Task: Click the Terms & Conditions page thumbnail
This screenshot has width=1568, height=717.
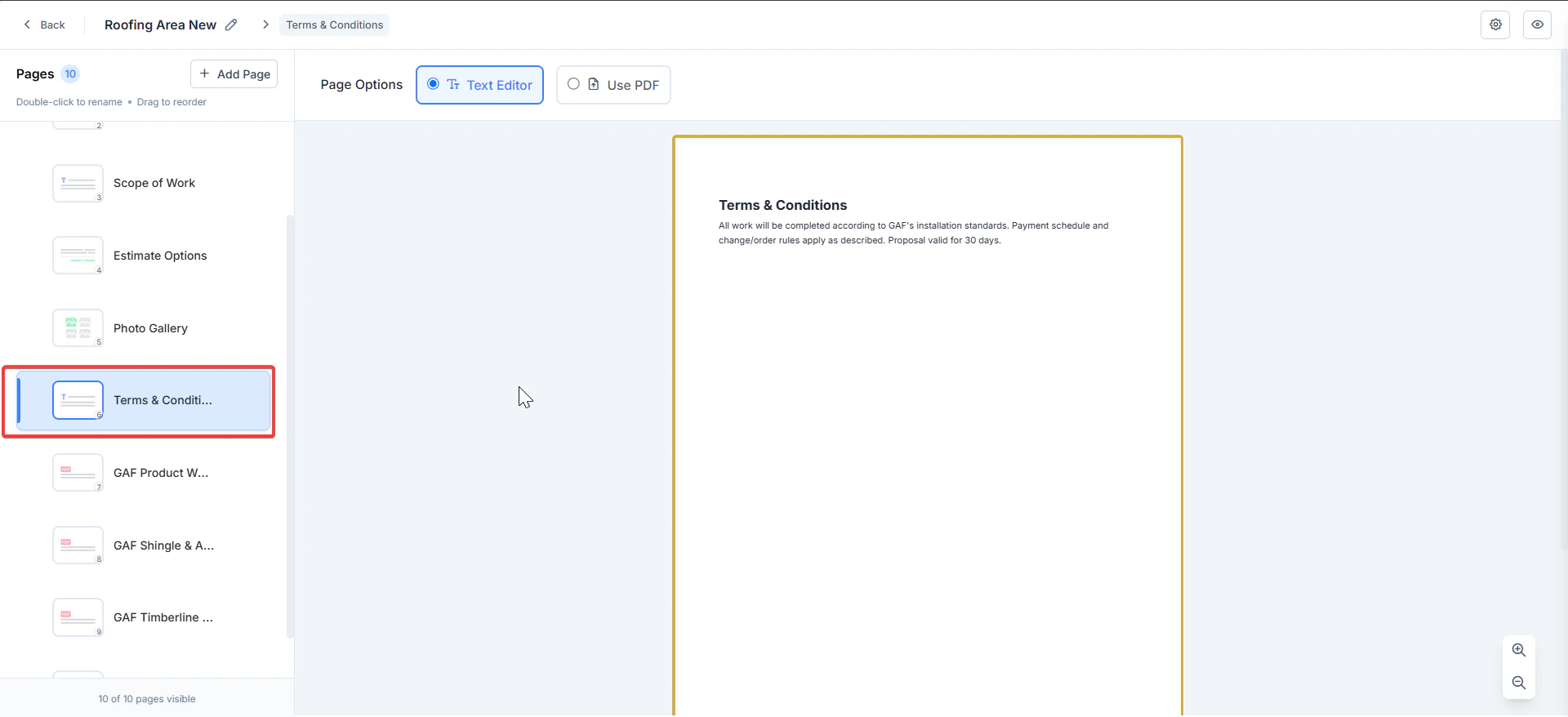Action: pos(78,400)
